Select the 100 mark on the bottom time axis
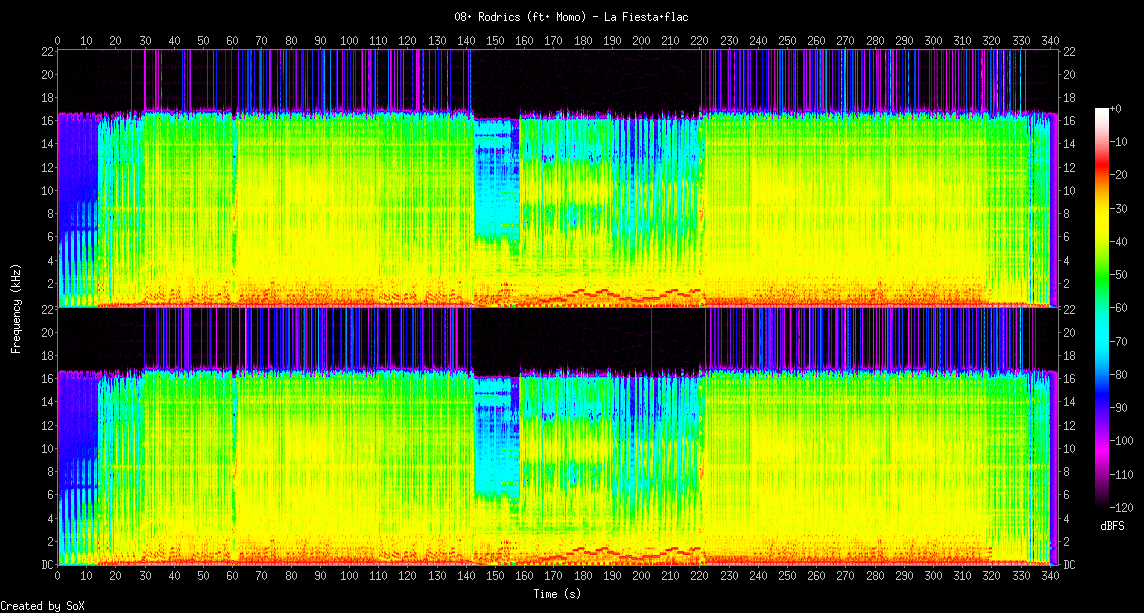Viewport: 1144px width, 613px height. 349,577
